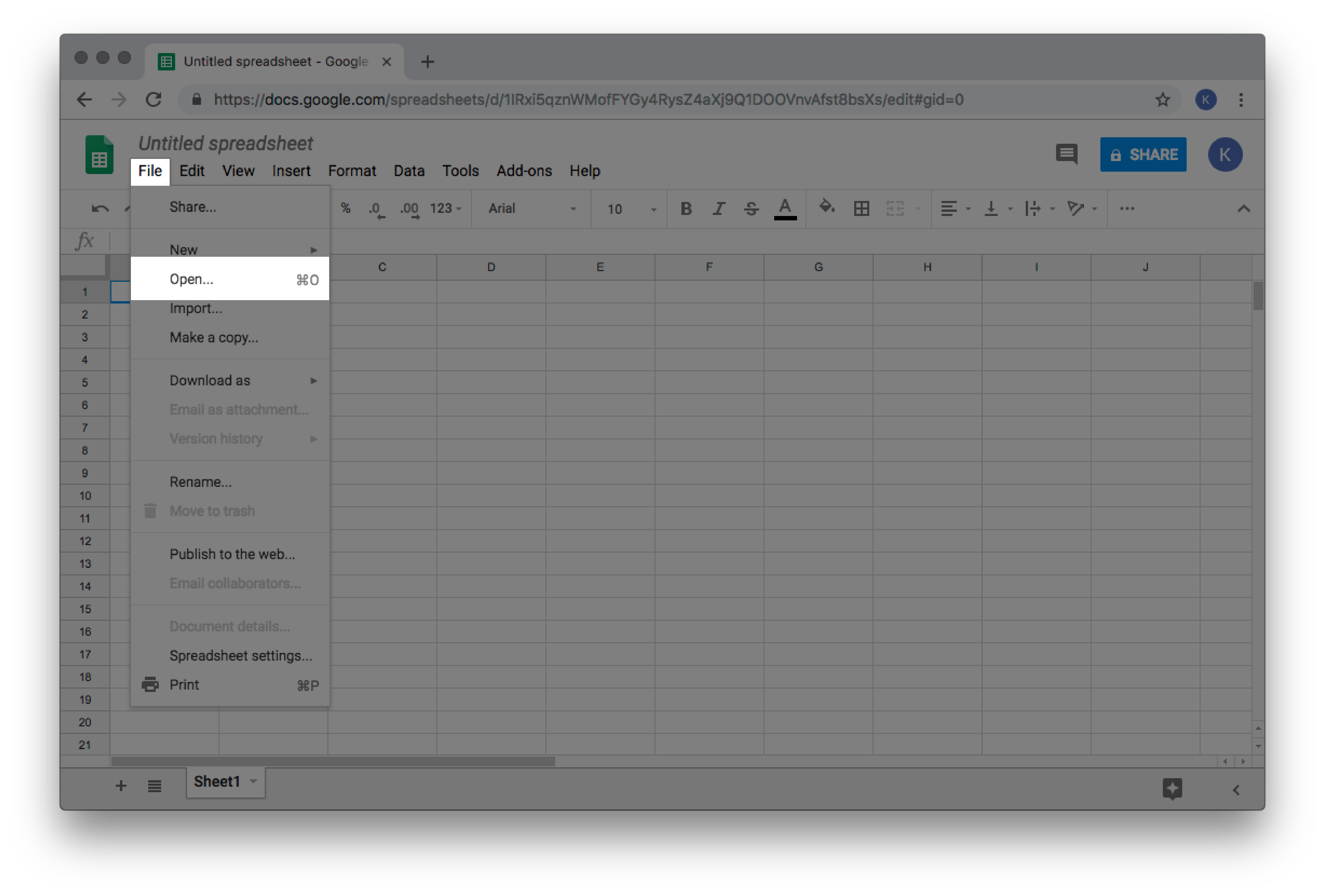Open the Edit menu
The width and height of the screenshot is (1325, 896).
point(191,171)
